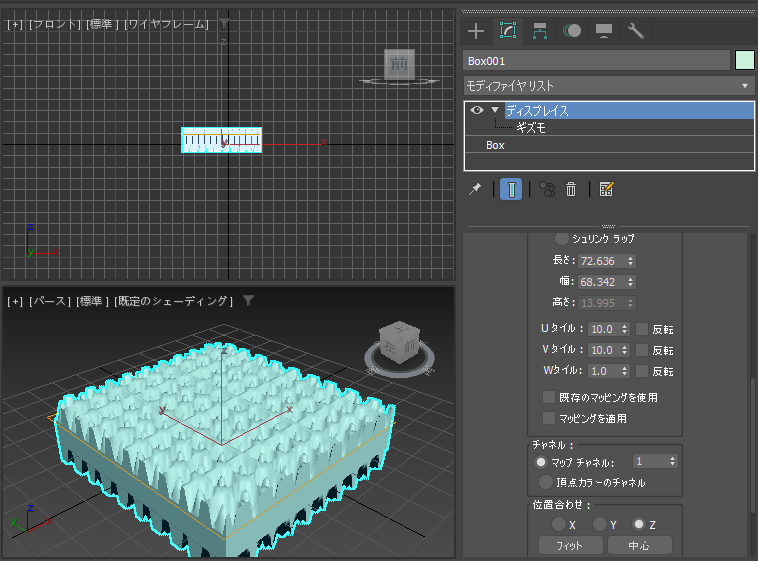Enable the W タイル 反転 checkbox
This screenshot has width=758, height=561.
(642, 371)
